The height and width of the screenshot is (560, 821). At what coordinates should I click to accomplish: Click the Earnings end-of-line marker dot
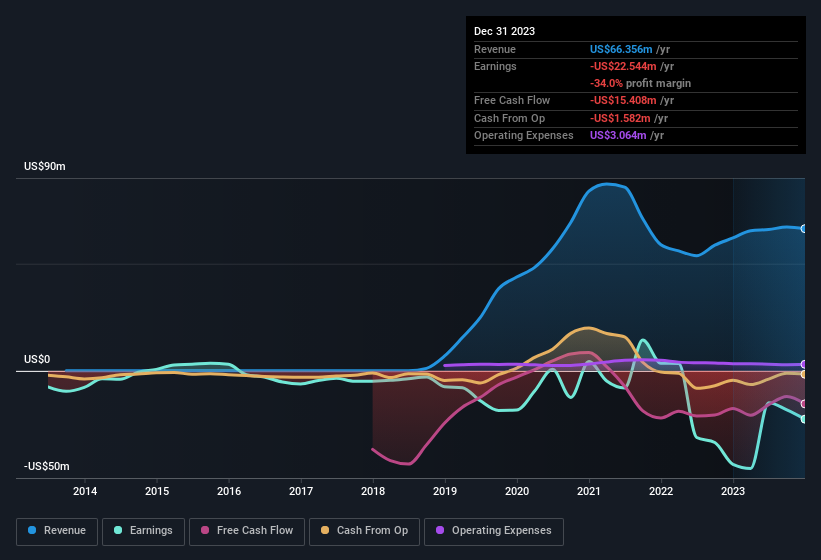(x=804, y=419)
